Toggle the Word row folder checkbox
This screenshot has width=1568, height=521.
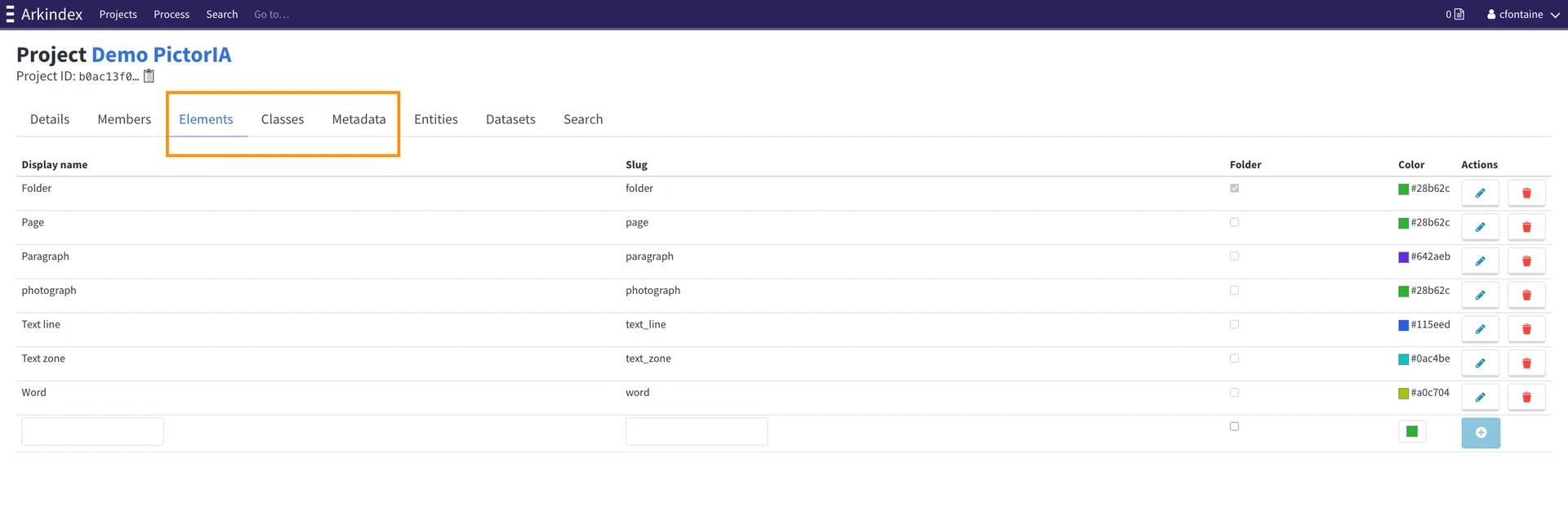point(1234,392)
